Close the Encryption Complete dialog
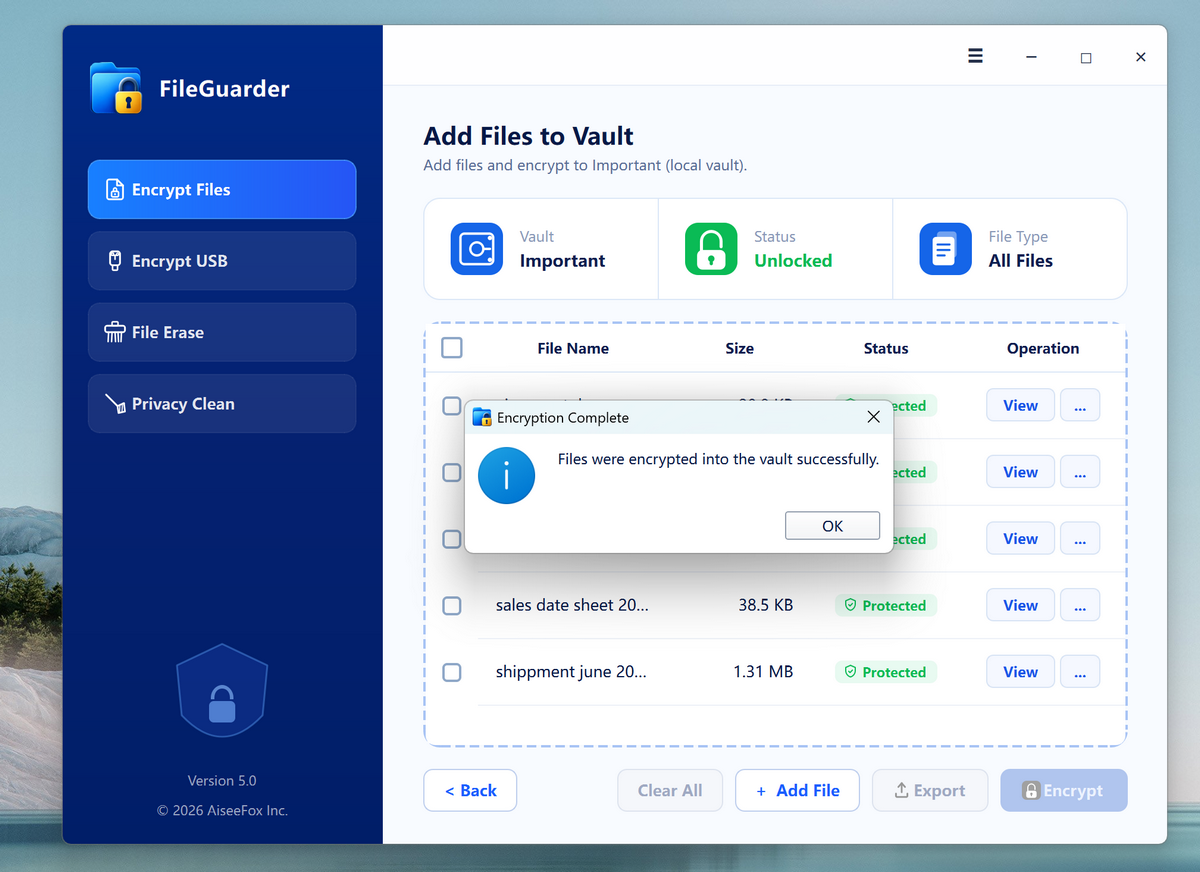This screenshot has width=1200, height=872. (x=873, y=417)
